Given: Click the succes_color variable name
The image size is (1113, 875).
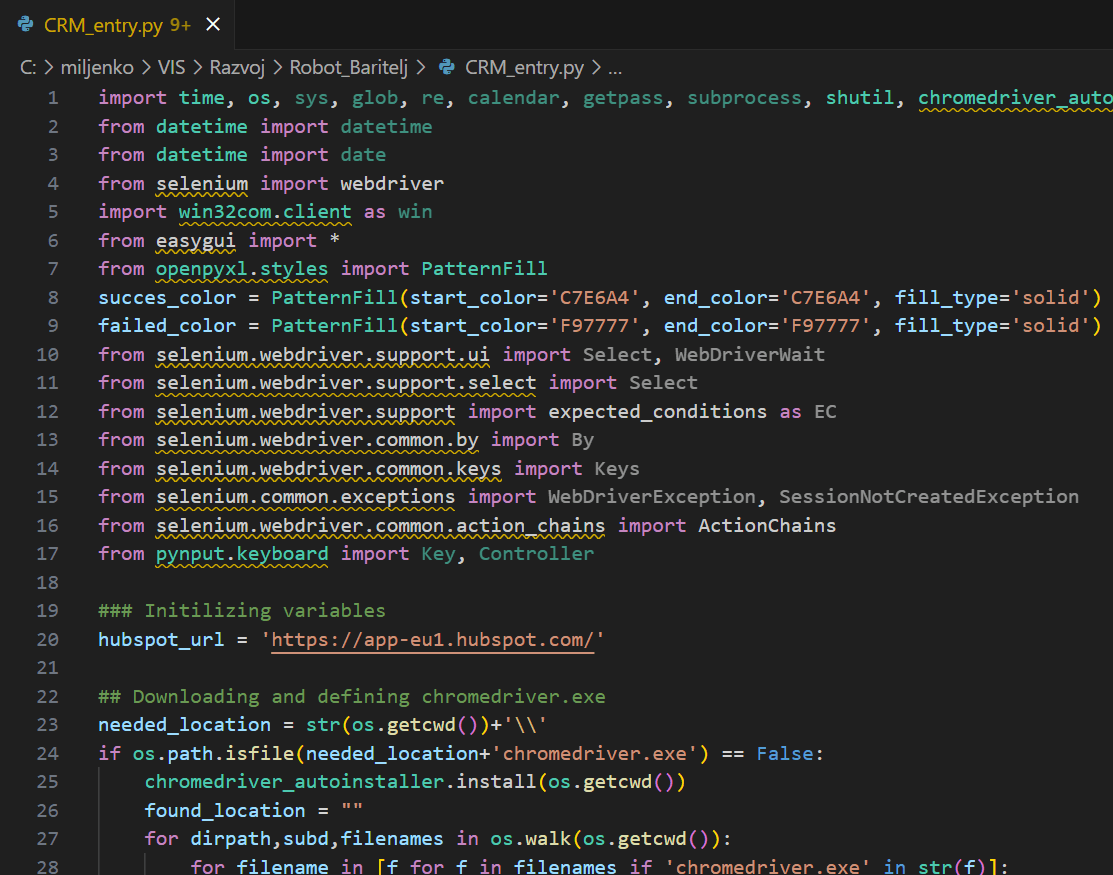Looking at the screenshot, I should (x=155, y=297).
